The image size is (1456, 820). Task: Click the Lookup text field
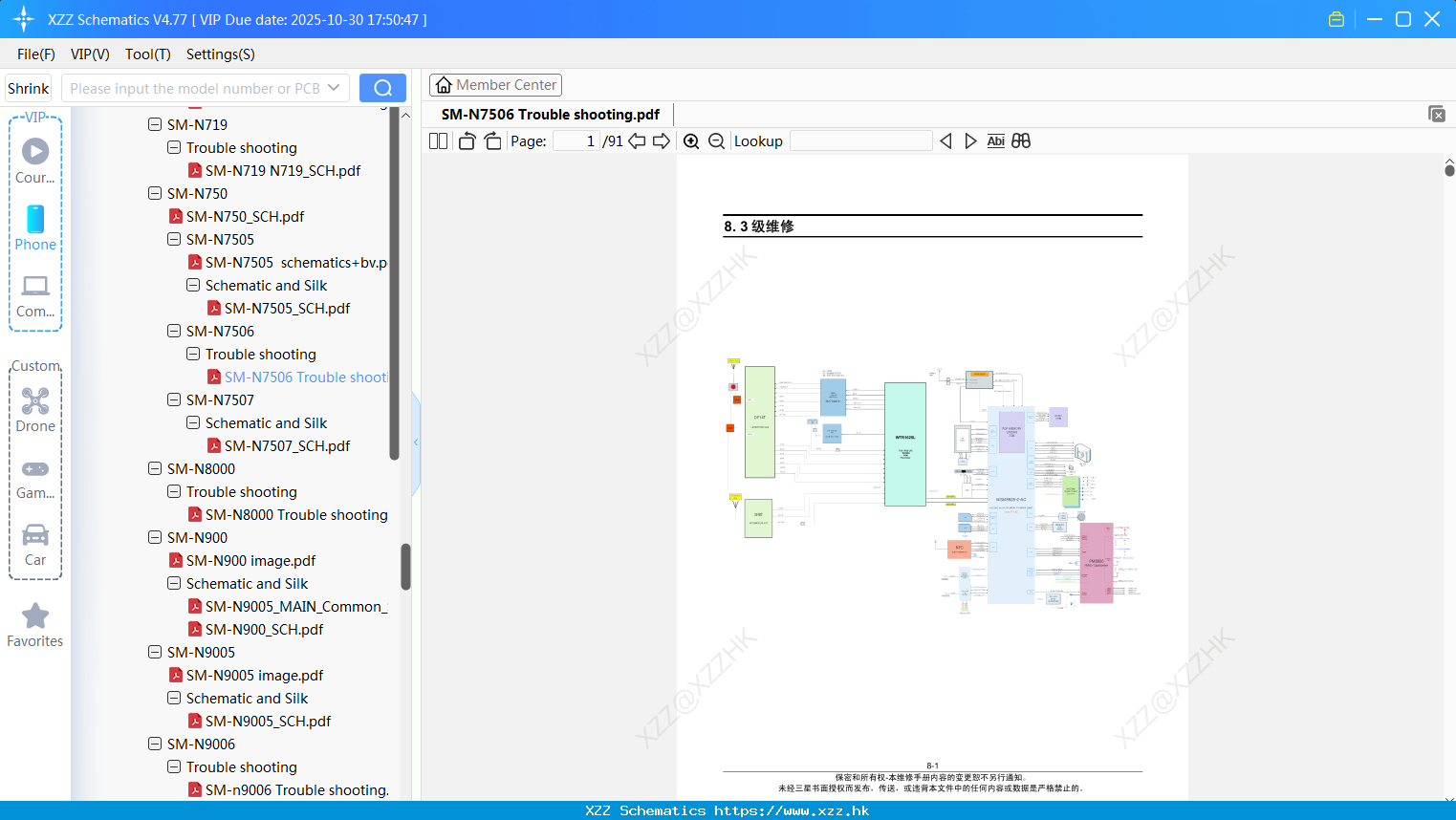[x=861, y=140]
